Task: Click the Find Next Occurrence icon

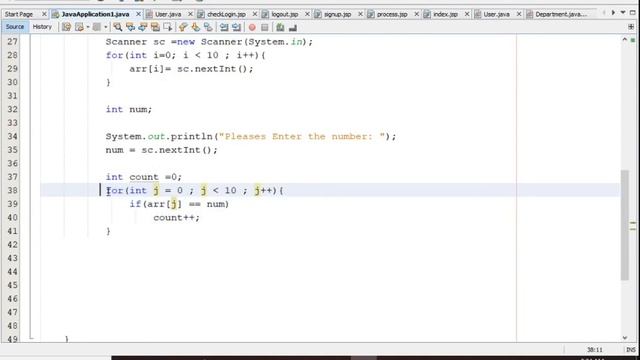Action: (x=142, y=27)
